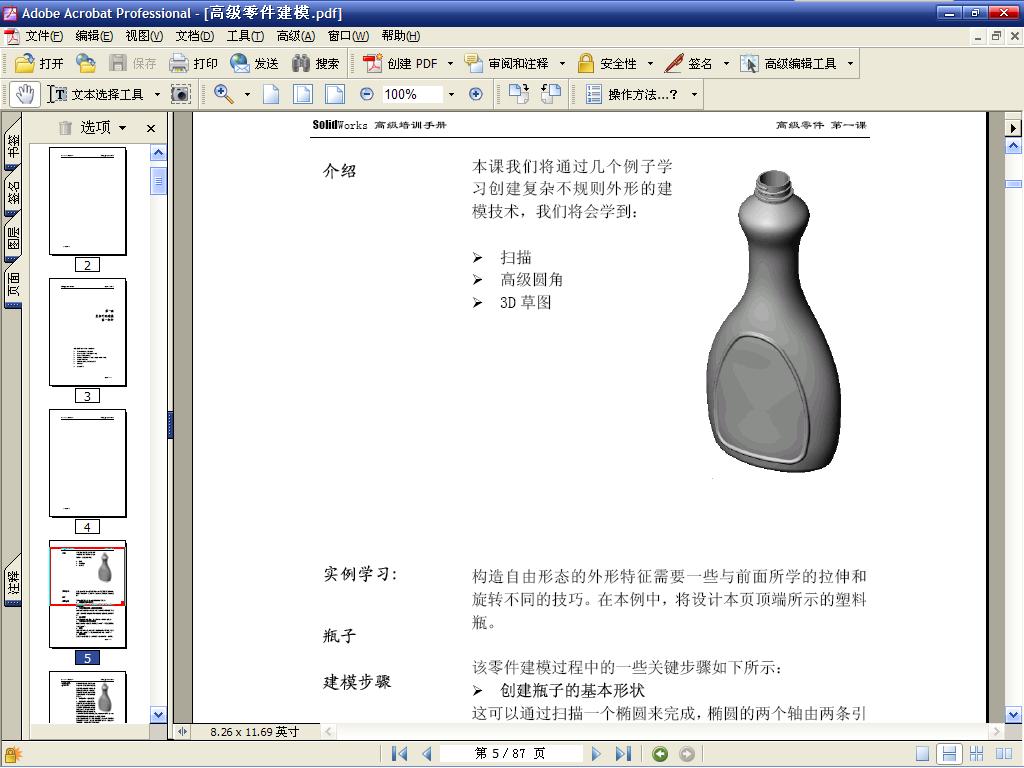Click the Actual Size page icon
The image size is (1024, 768).
coord(271,95)
